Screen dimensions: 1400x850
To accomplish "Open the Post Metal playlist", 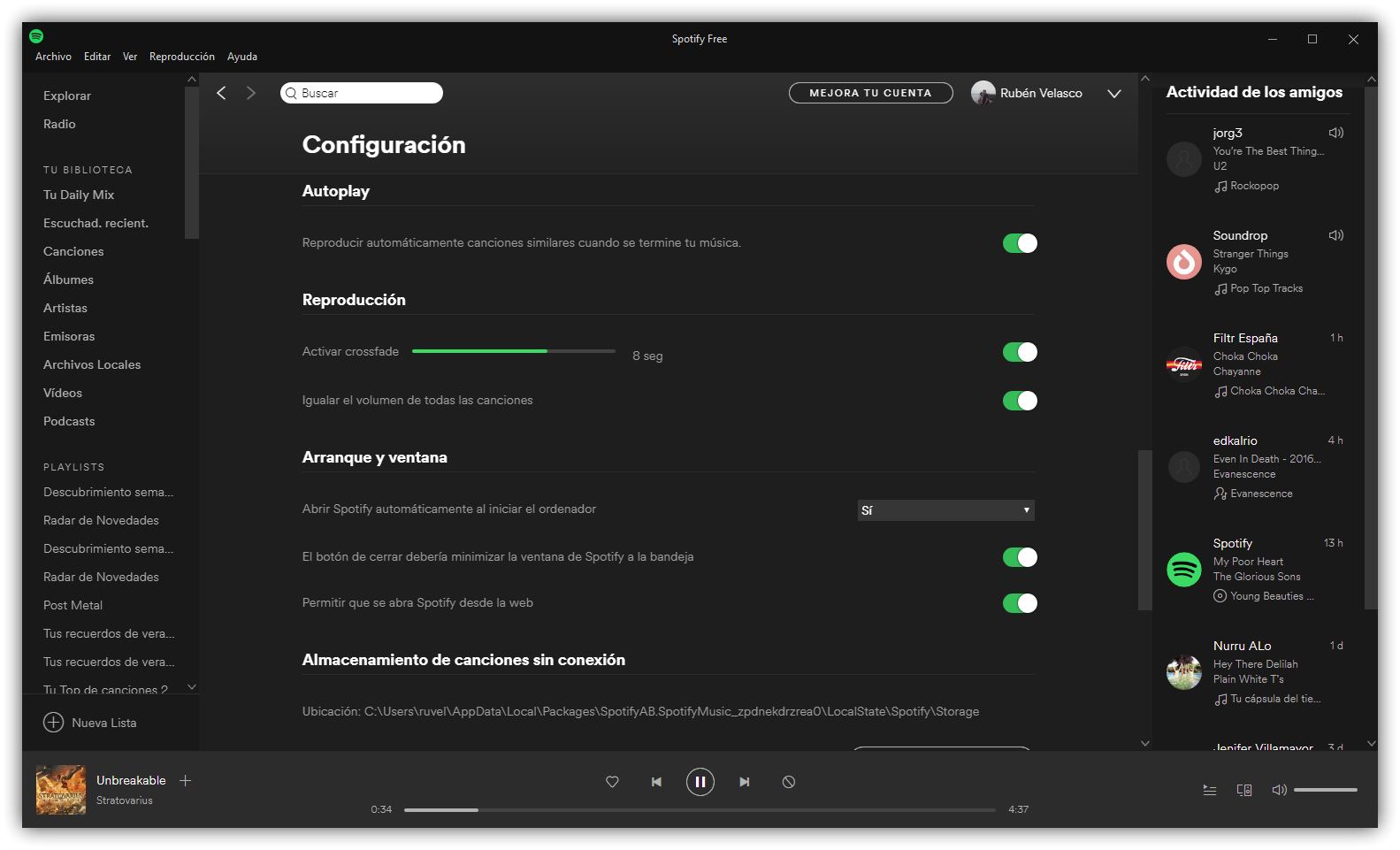I will tap(73, 605).
